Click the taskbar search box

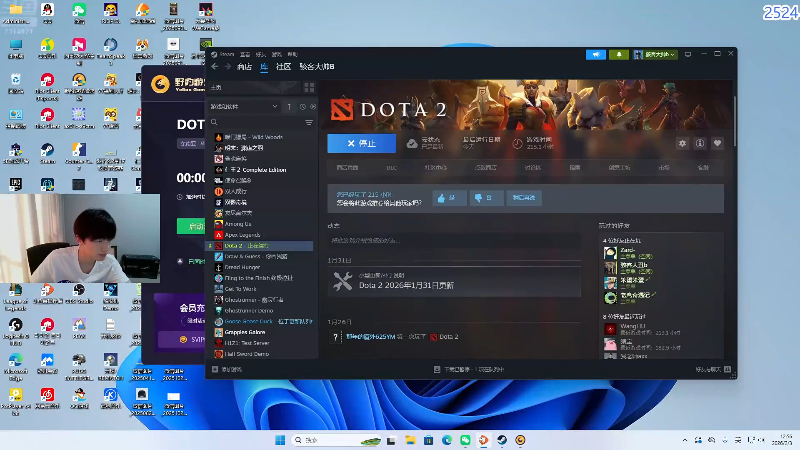pos(337,440)
